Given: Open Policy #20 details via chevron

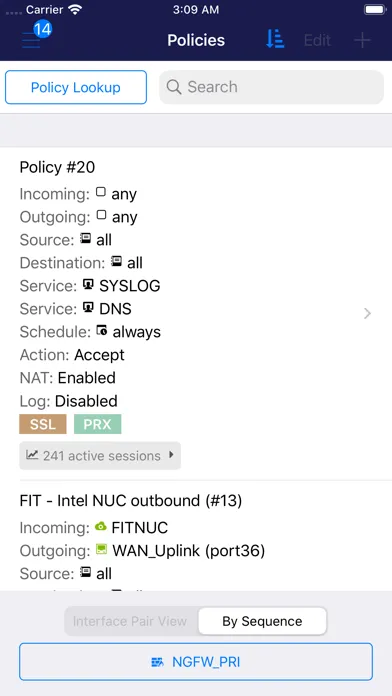Looking at the screenshot, I should 367,313.
